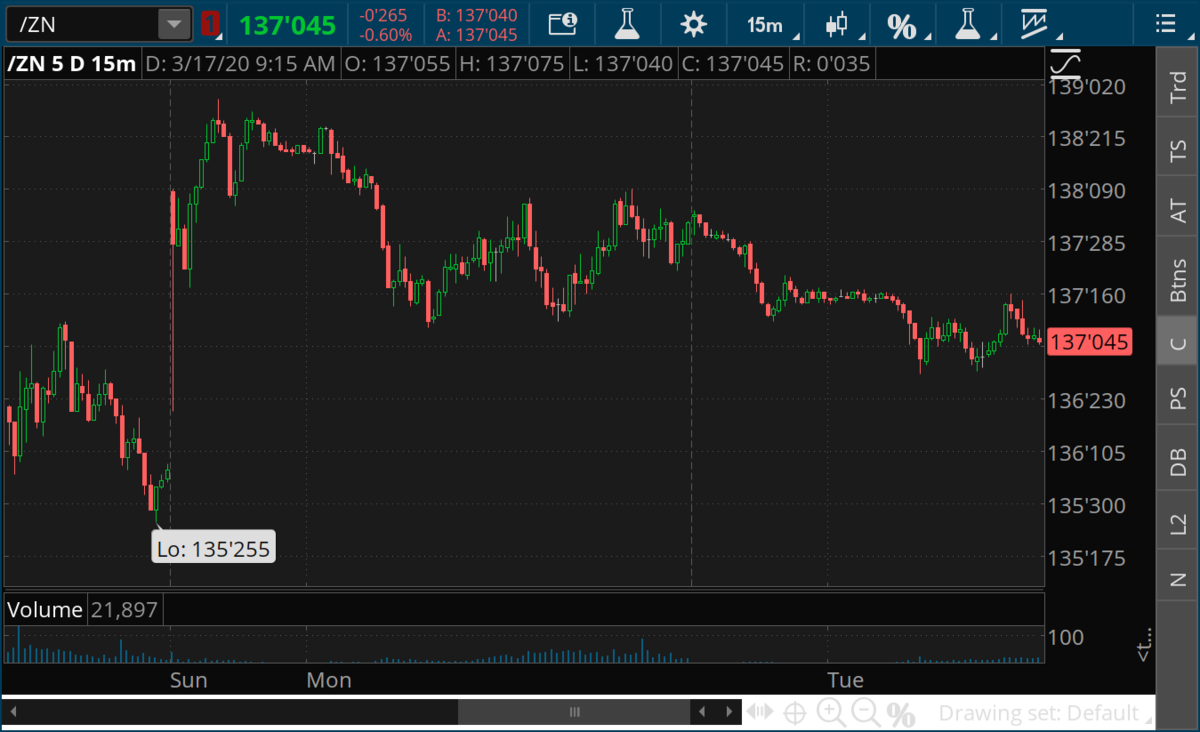Click the volume value 21,897
Image resolution: width=1200 pixels, height=732 pixels.
[x=124, y=609]
